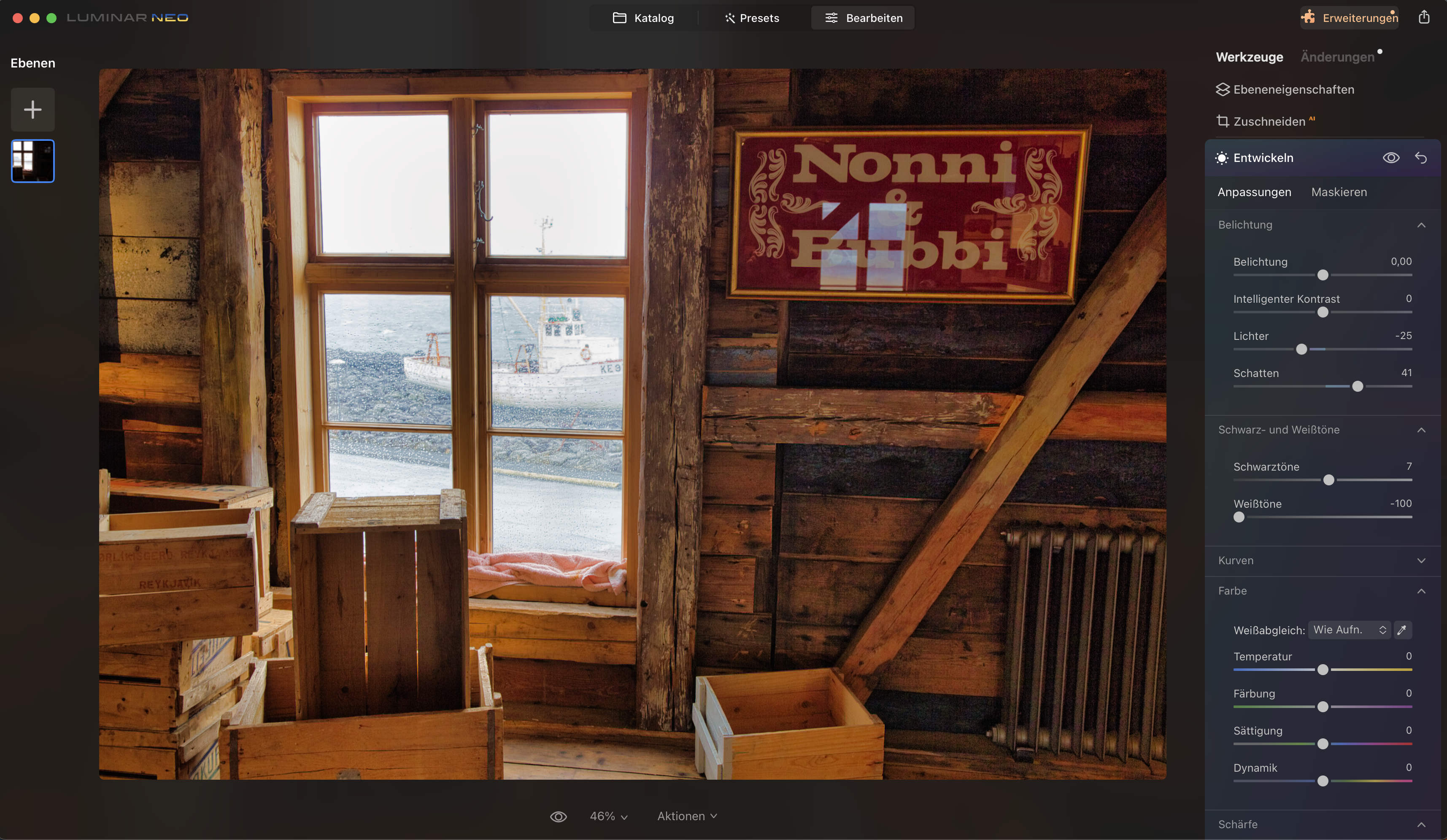
Task: Switch to the Presets tab
Action: click(x=752, y=18)
